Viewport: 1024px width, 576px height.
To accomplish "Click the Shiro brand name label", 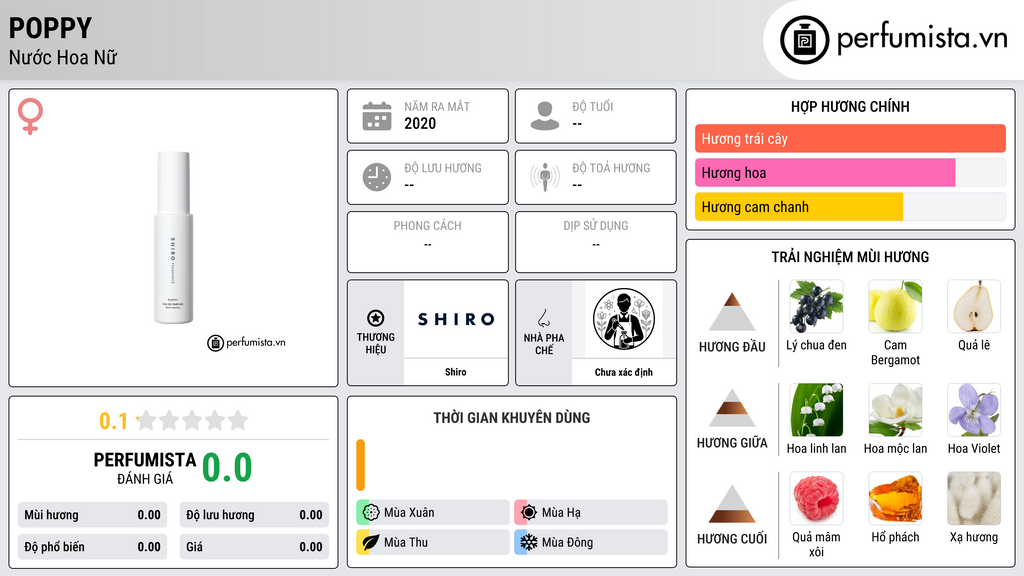I will click(456, 372).
